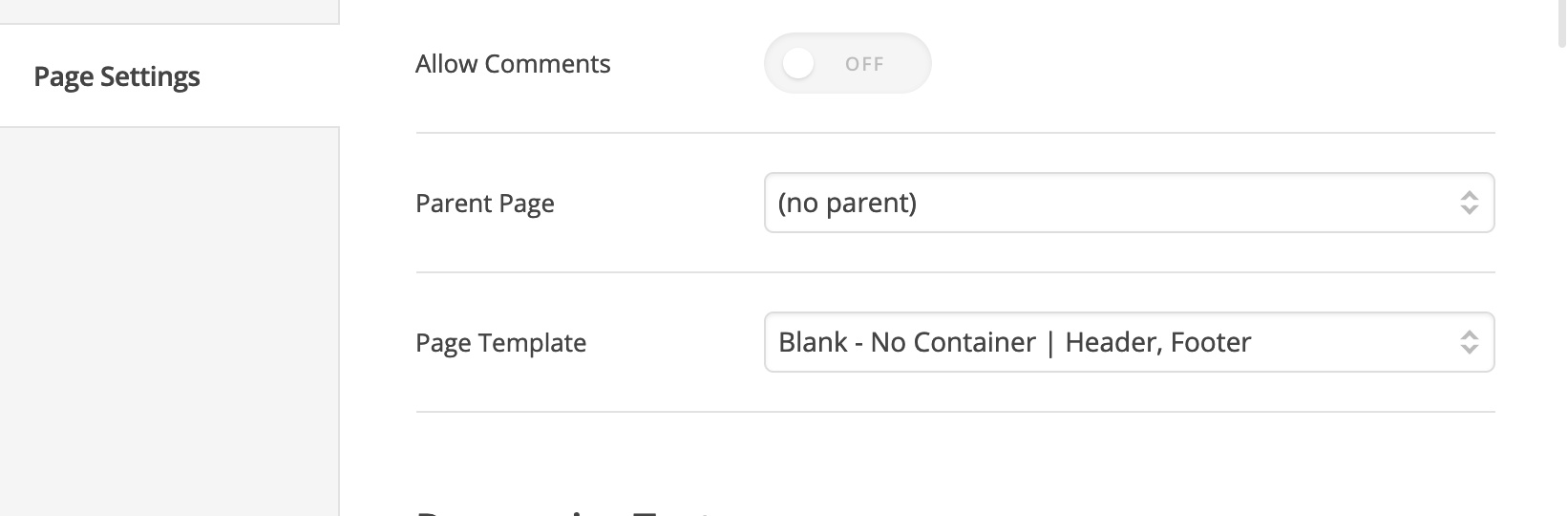This screenshot has width=1568, height=516.
Task: Click the OFF text on the comments switch
Action: click(864, 64)
